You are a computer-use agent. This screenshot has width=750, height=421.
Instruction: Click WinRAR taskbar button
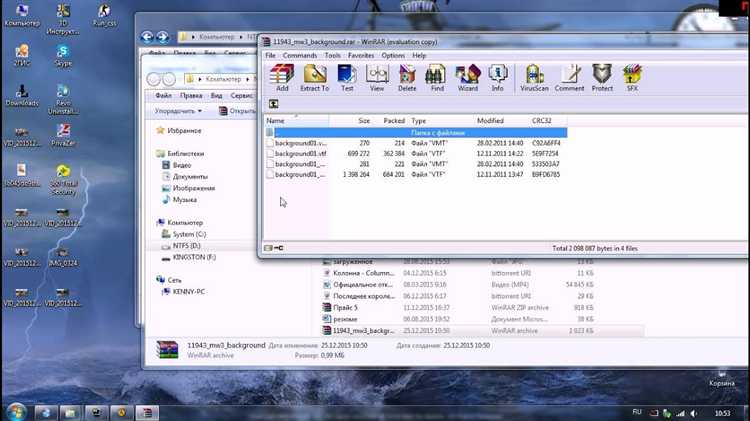(x=146, y=412)
